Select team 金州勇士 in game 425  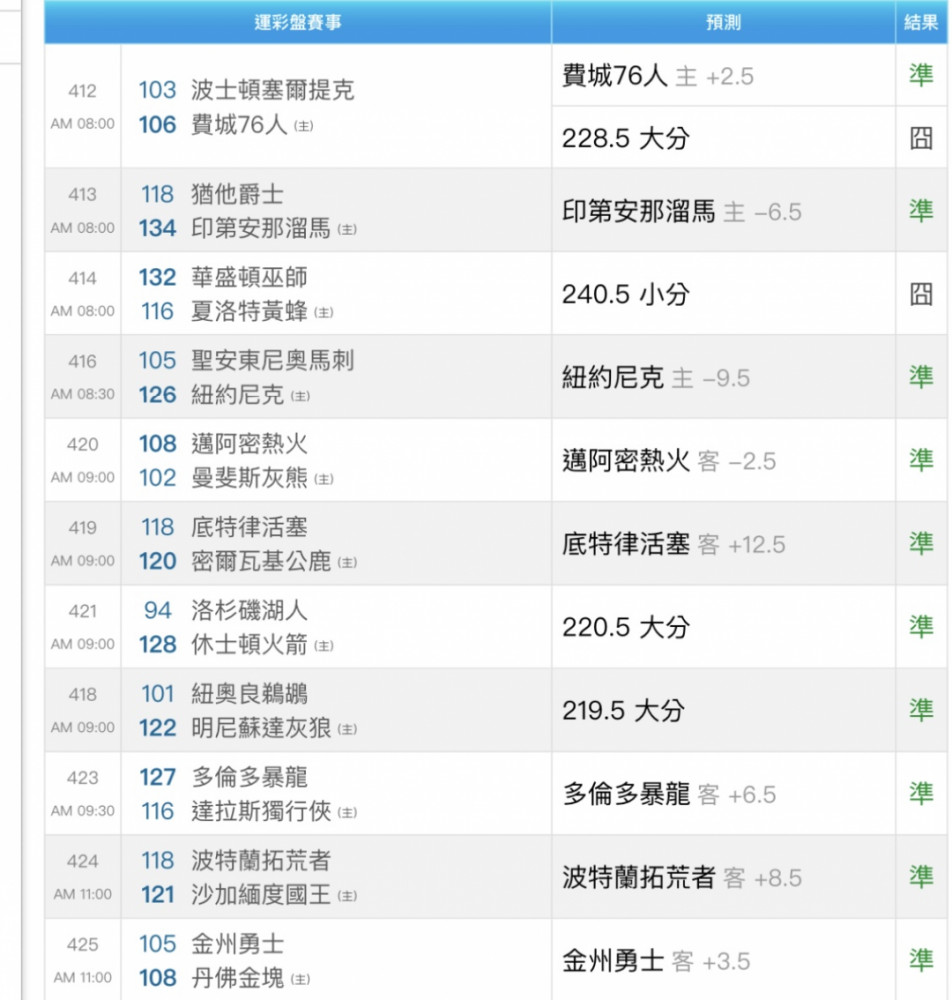(x=237, y=944)
